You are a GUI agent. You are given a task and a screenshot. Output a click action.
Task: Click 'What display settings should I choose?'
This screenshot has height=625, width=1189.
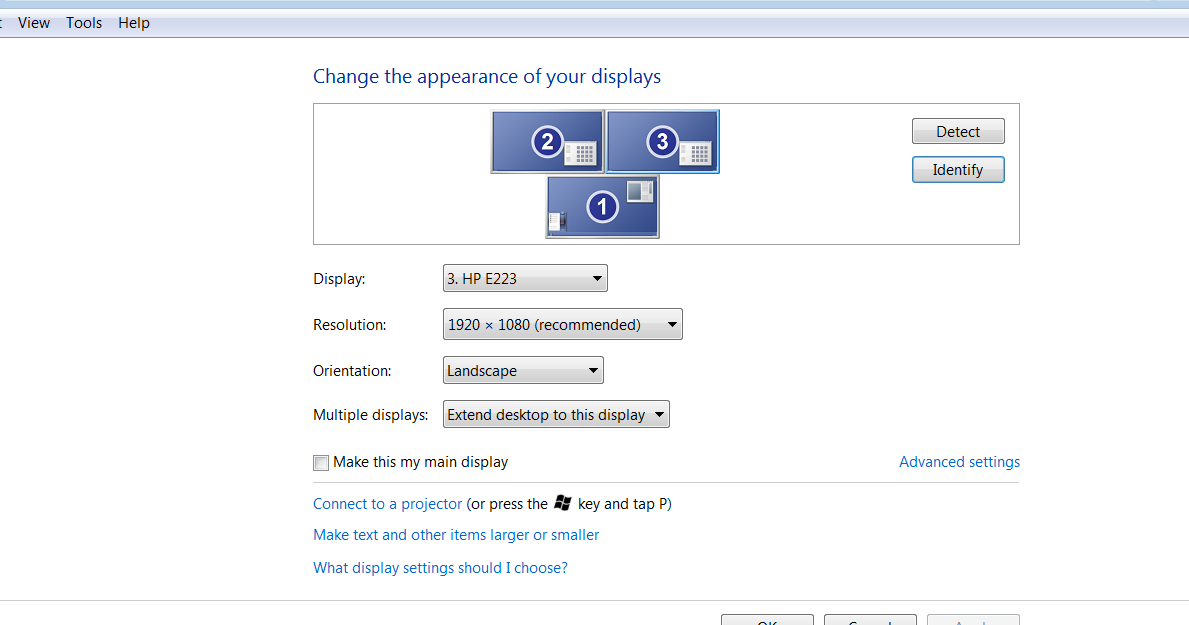440,567
